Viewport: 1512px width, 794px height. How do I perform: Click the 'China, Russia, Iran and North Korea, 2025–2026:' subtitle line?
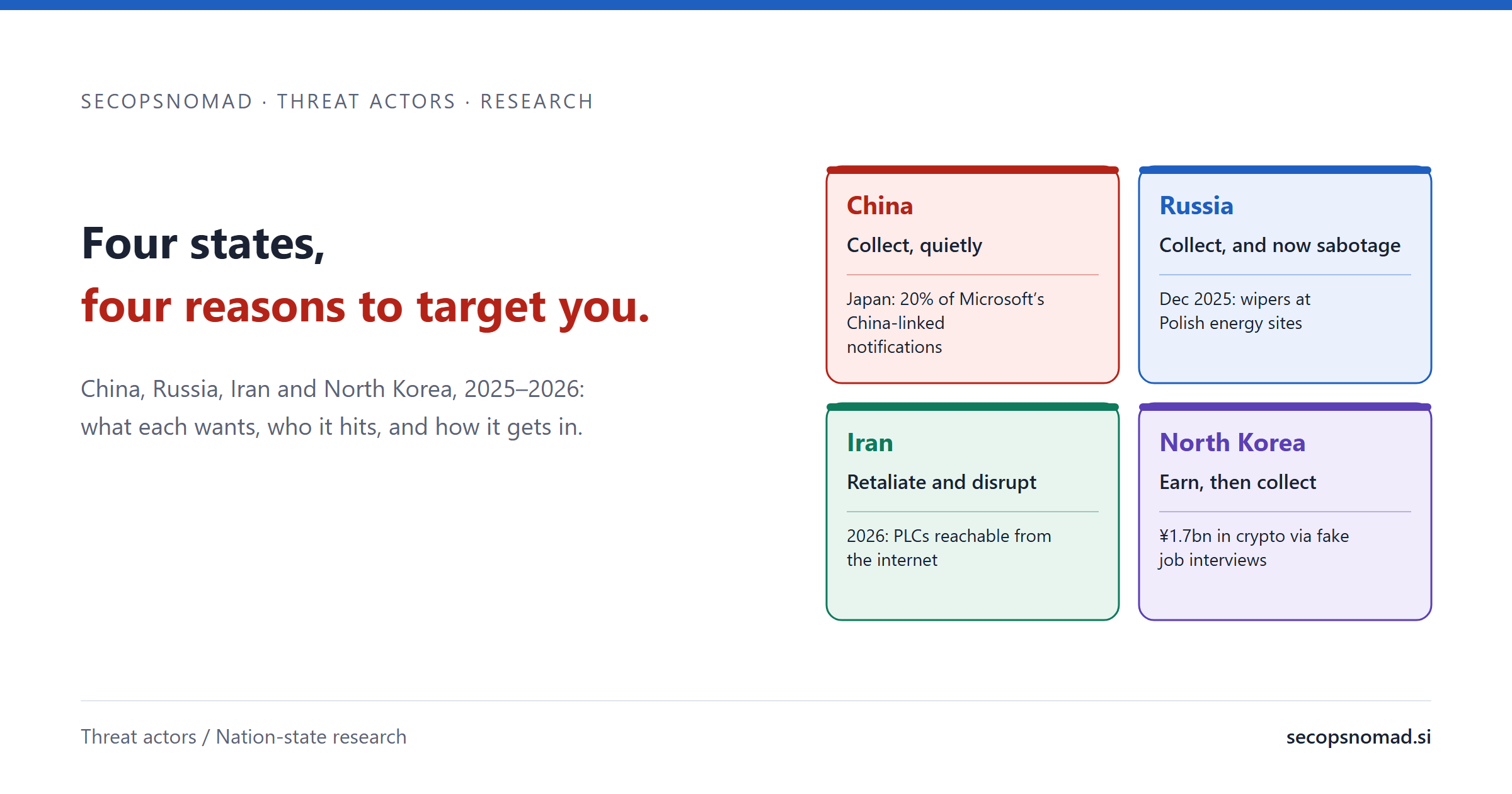pyautogui.click(x=333, y=389)
